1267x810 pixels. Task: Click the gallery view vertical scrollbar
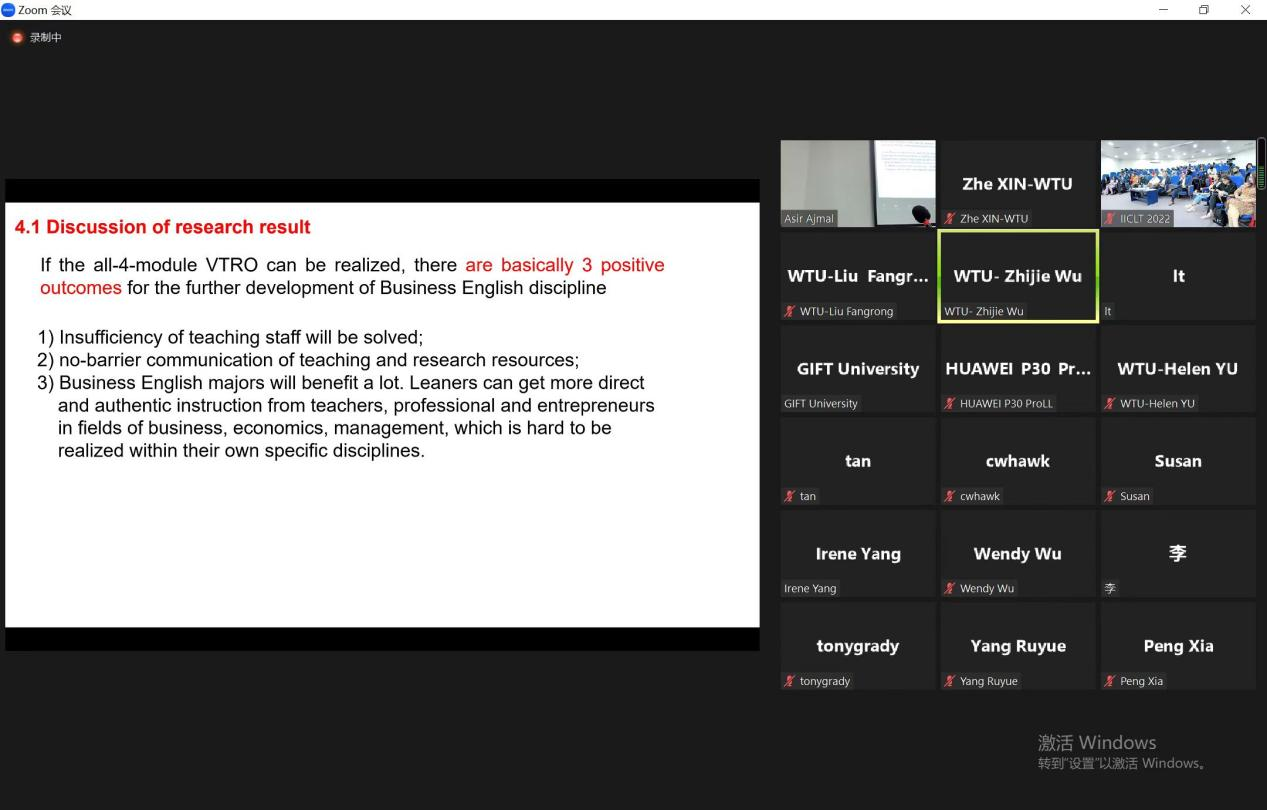(x=1261, y=165)
